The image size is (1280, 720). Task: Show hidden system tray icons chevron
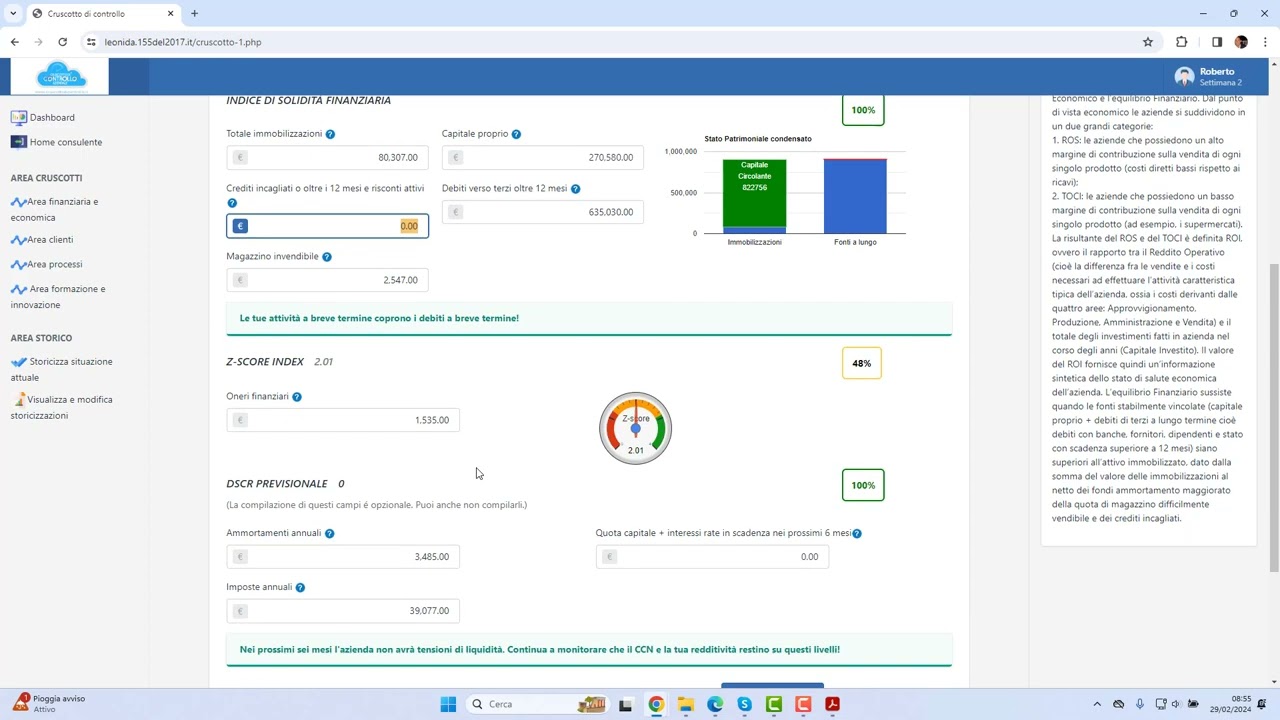click(1097, 704)
